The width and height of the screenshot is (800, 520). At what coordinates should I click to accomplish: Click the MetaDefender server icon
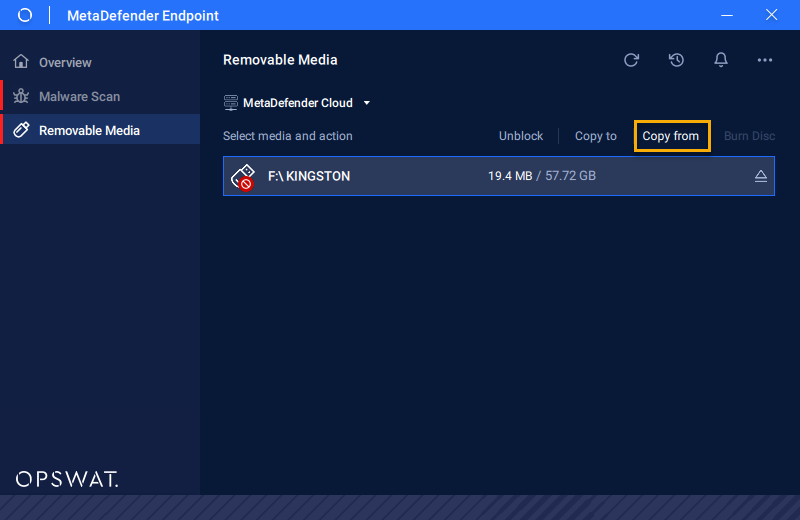231,103
